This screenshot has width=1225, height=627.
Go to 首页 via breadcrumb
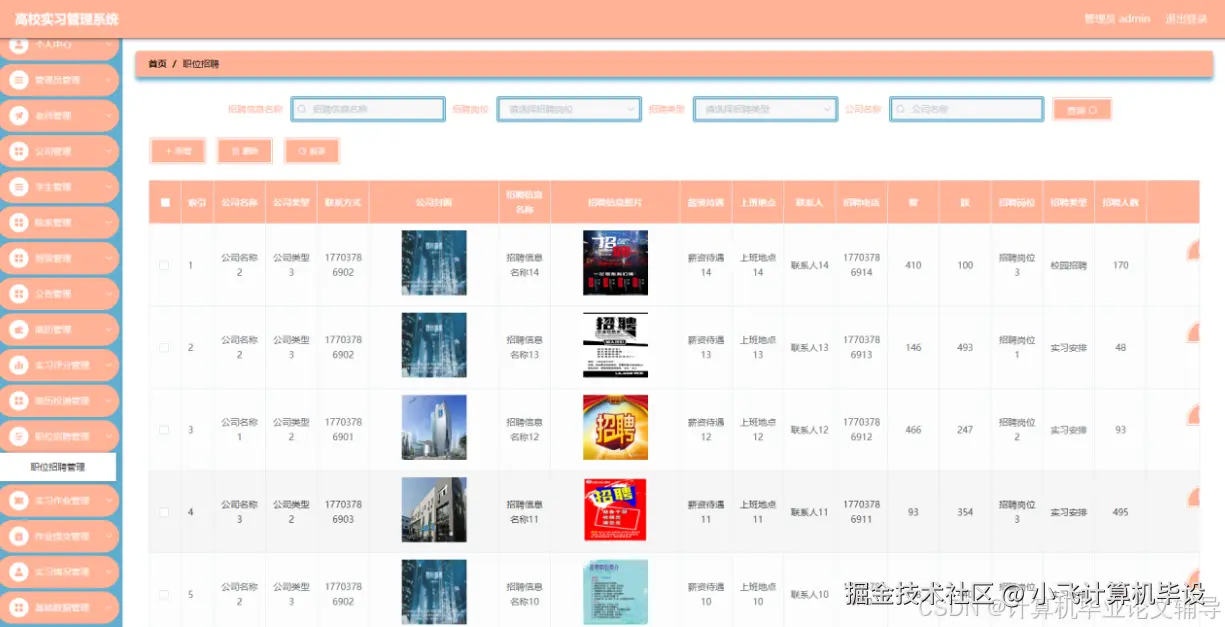click(x=157, y=64)
